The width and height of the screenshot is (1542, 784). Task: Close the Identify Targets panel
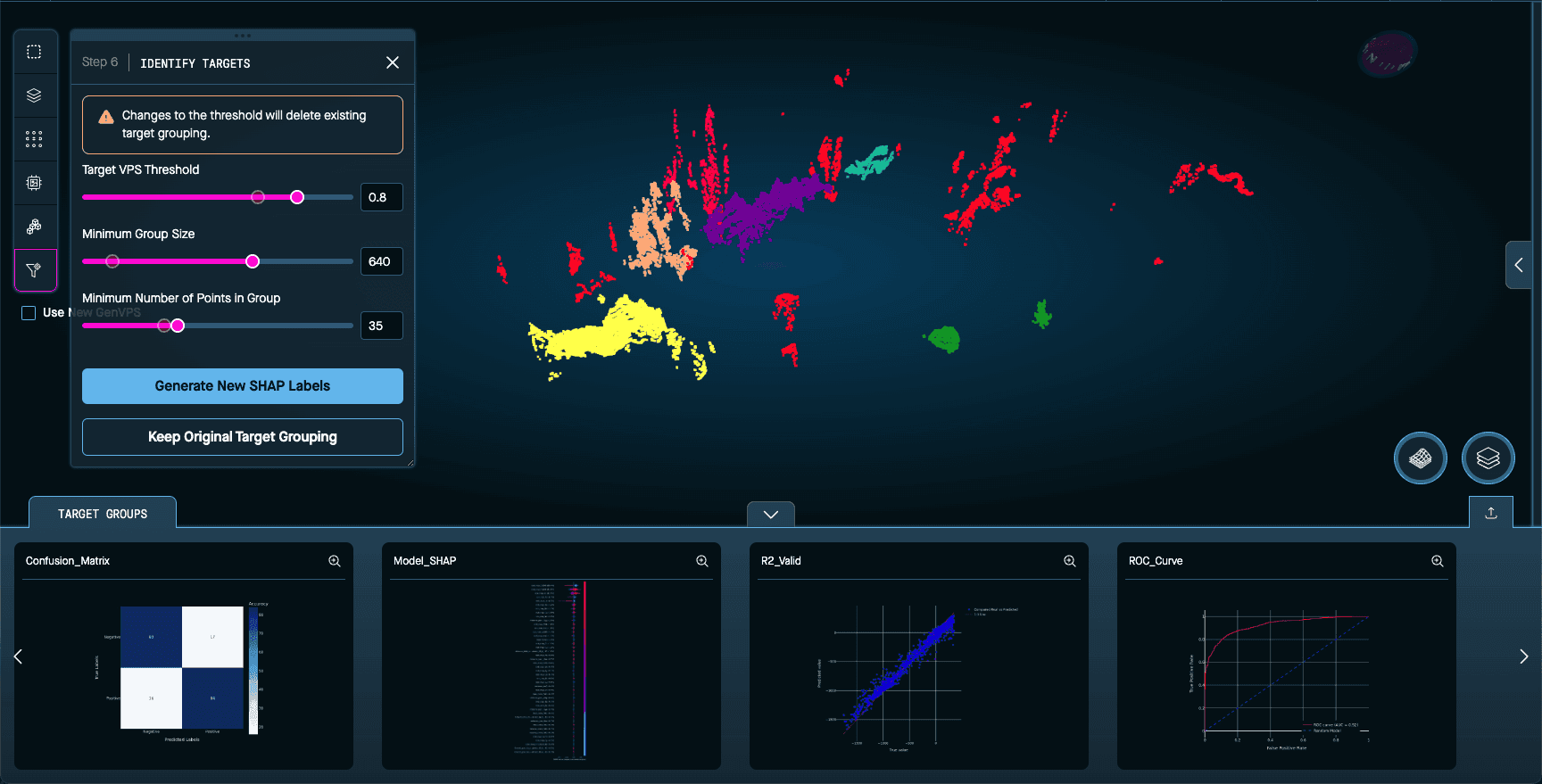tap(393, 62)
